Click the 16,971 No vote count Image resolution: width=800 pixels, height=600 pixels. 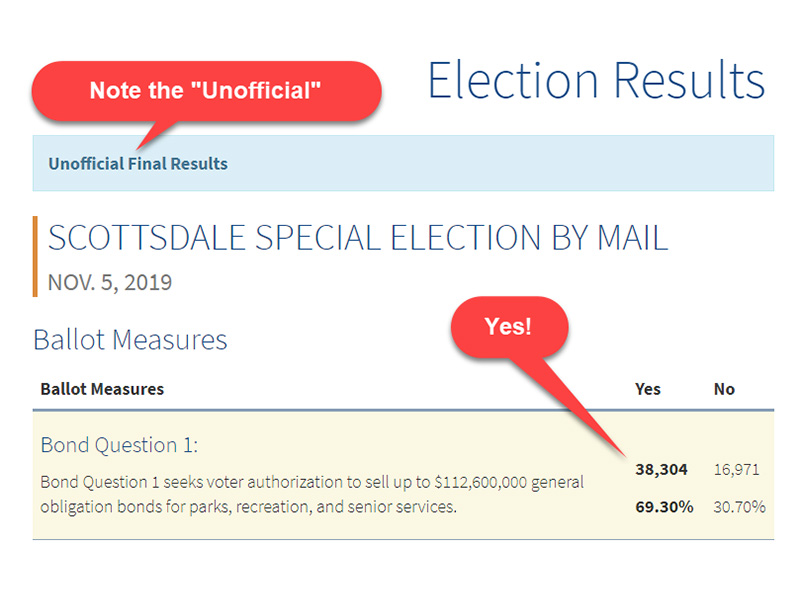click(736, 469)
